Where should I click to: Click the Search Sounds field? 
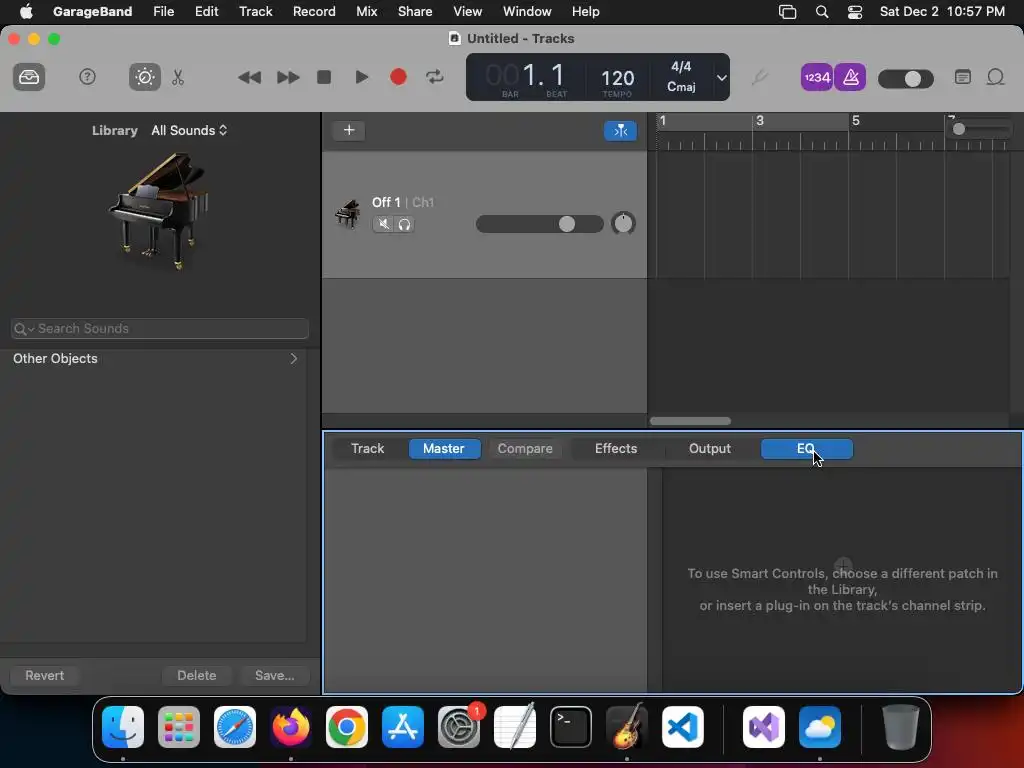point(160,328)
